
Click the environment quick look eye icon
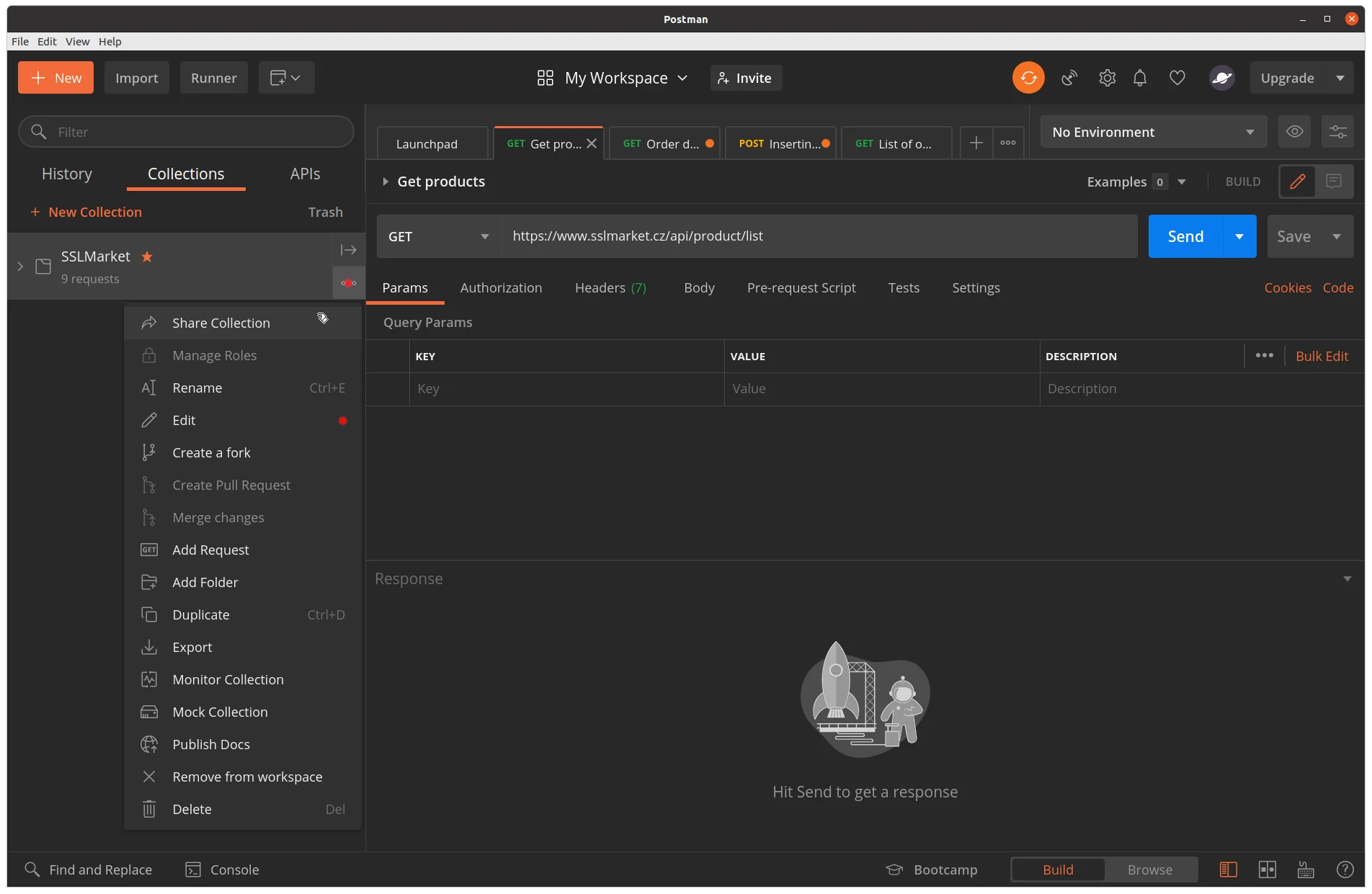tap(1294, 132)
